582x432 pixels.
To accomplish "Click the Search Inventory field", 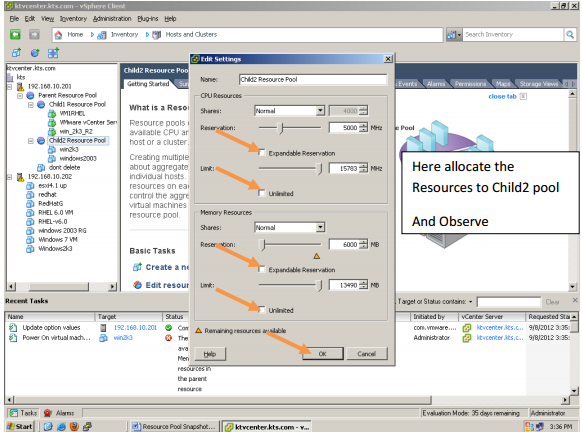I will coord(513,35).
